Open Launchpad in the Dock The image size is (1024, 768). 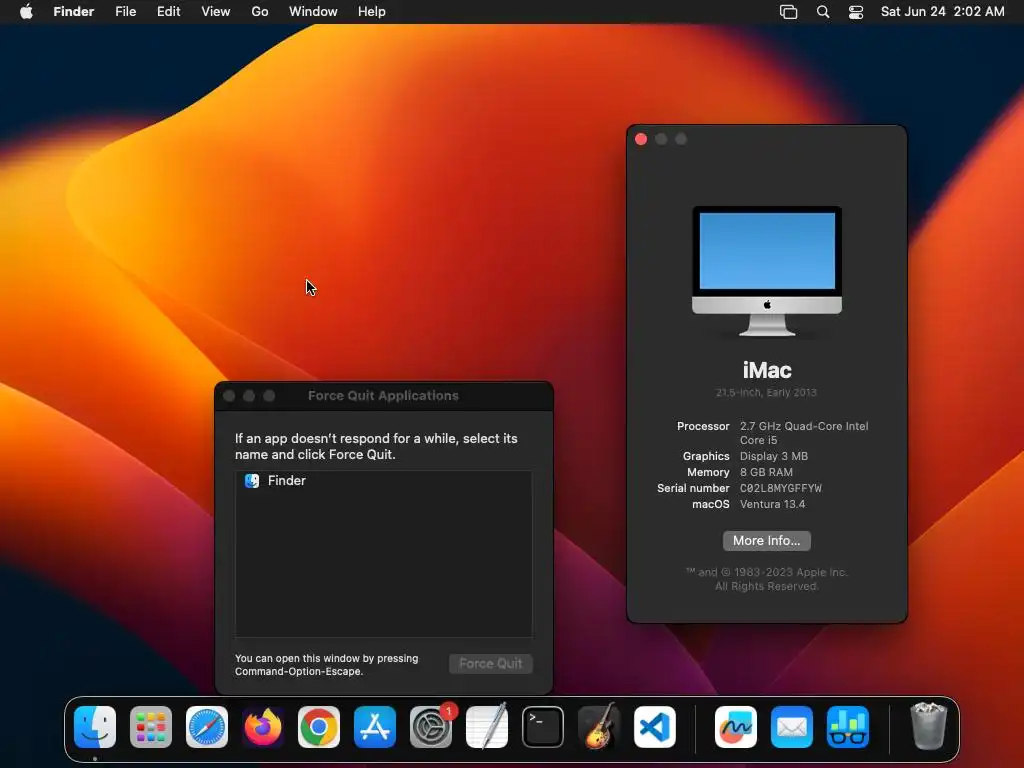point(151,727)
